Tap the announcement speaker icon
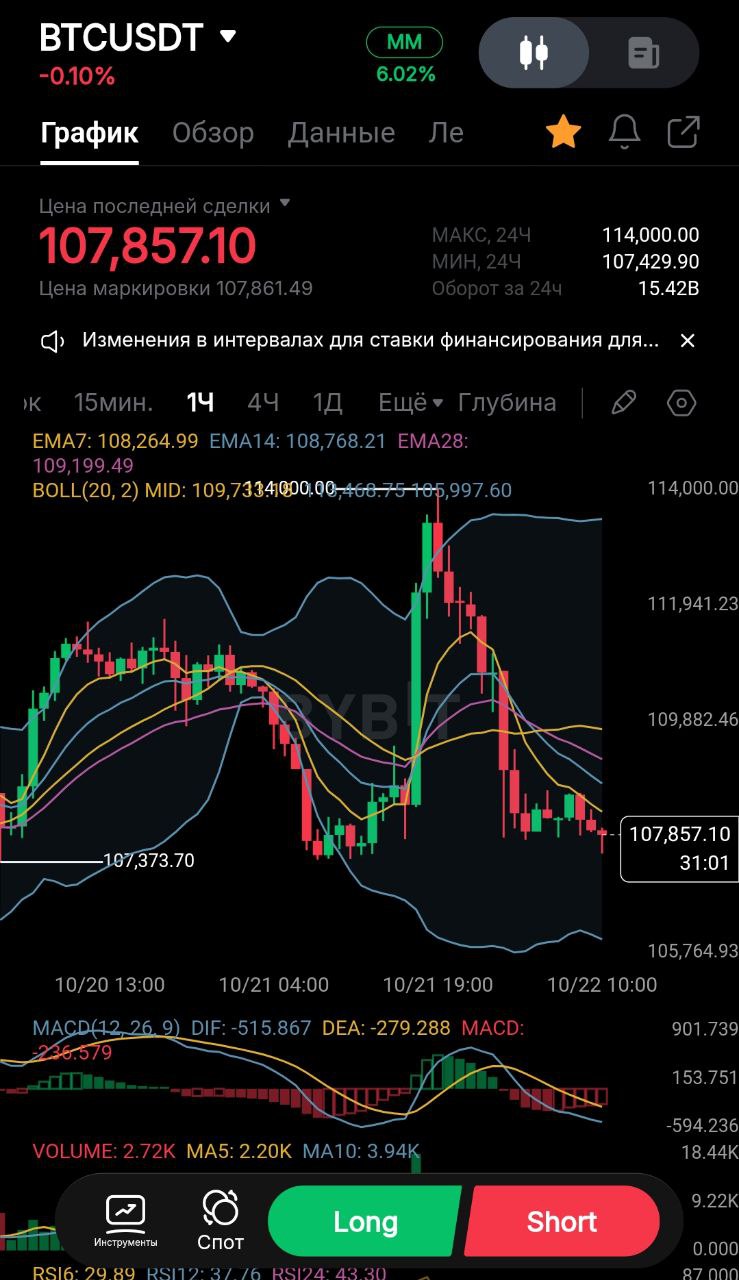This screenshot has width=739, height=1280. tap(52, 341)
